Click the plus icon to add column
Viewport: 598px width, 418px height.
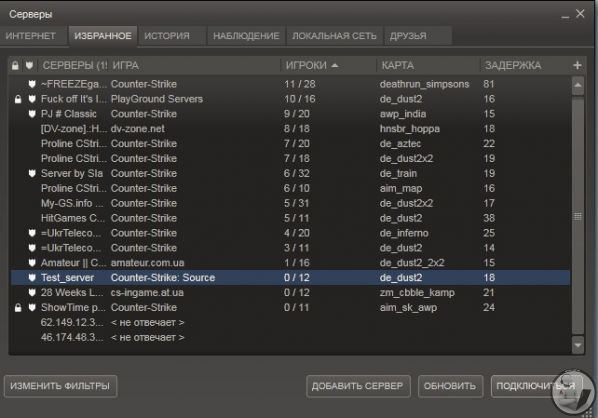coord(577,66)
